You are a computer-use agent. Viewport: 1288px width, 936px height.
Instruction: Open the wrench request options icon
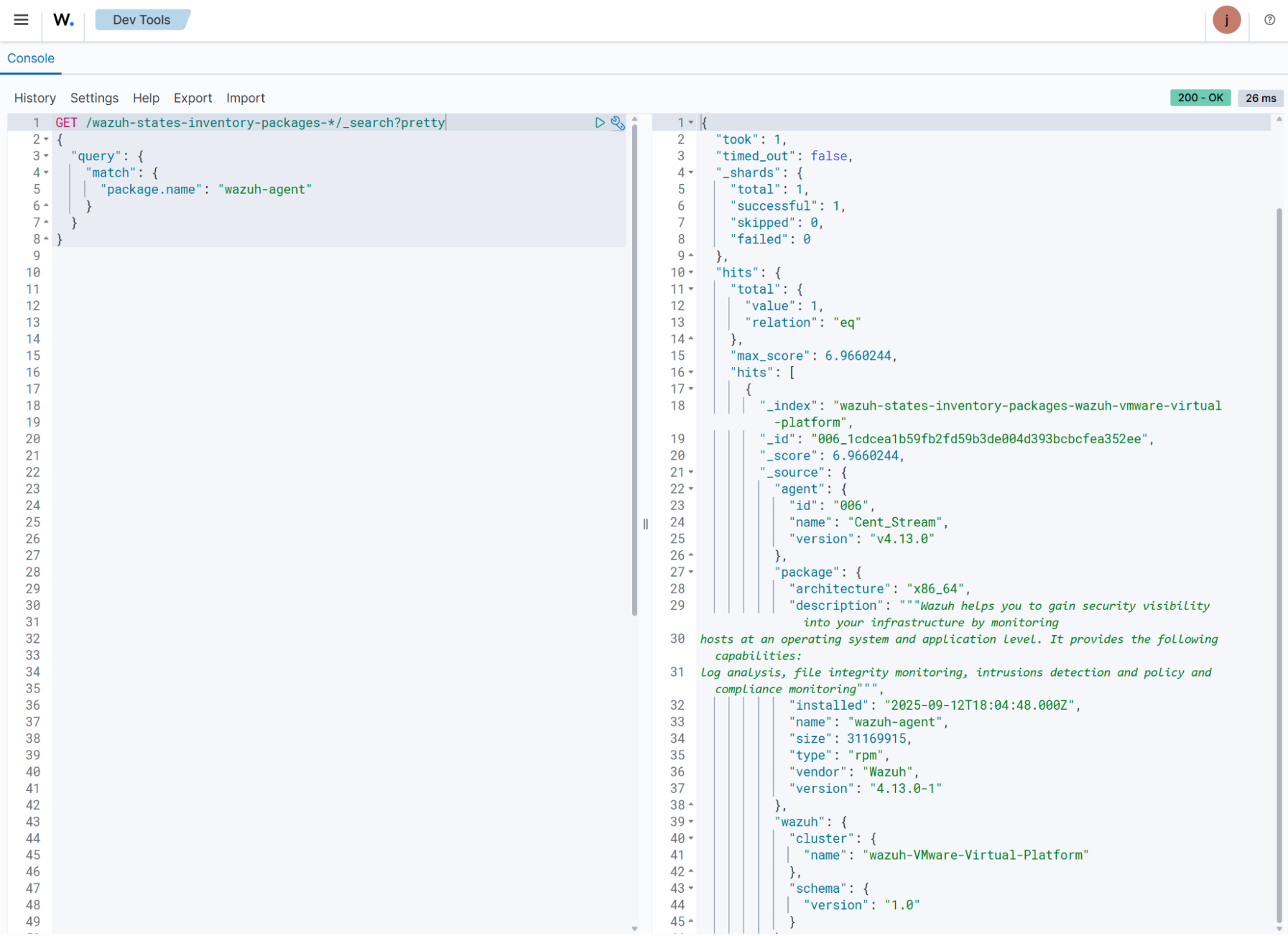(617, 122)
